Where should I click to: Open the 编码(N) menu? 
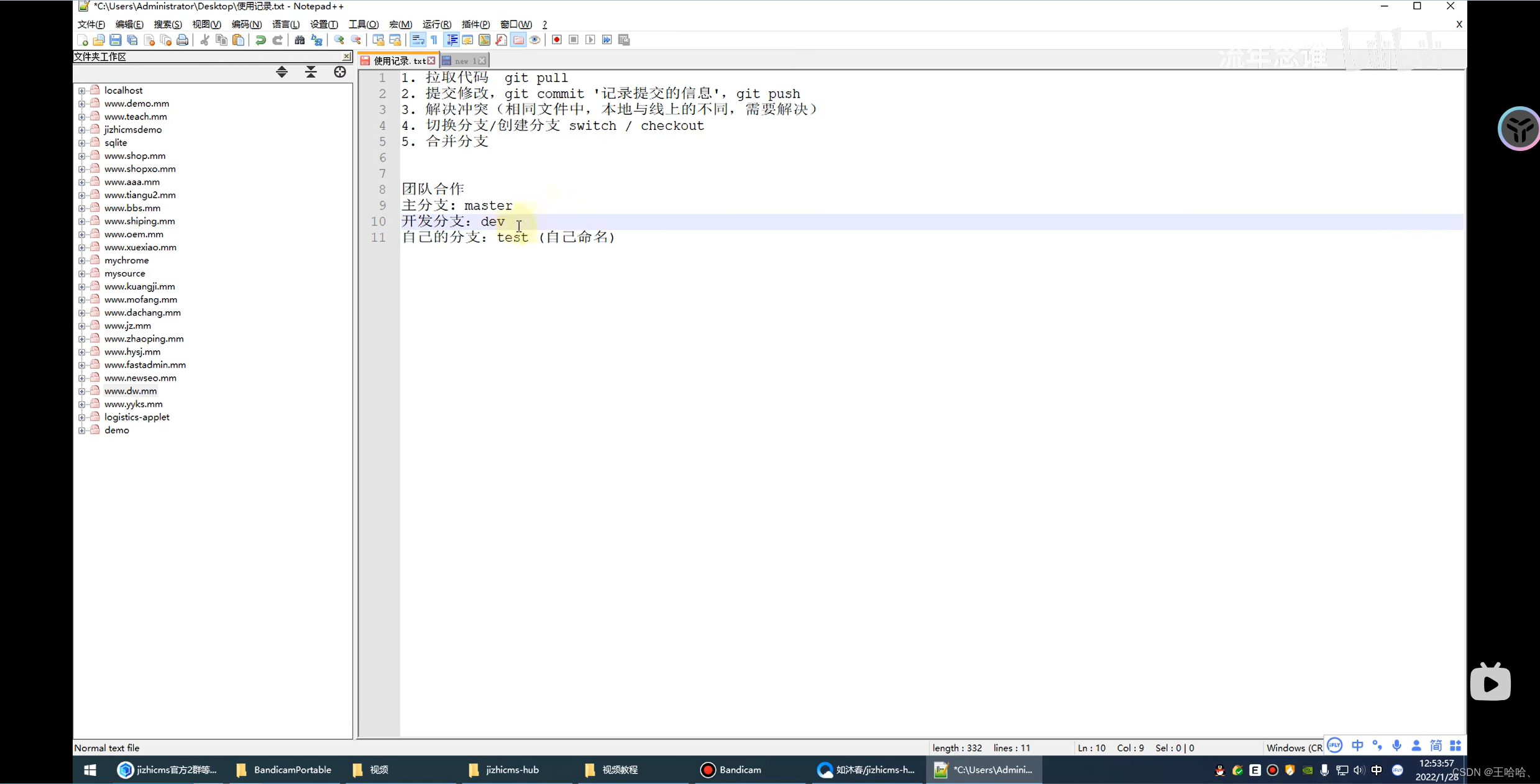tap(247, 24)
